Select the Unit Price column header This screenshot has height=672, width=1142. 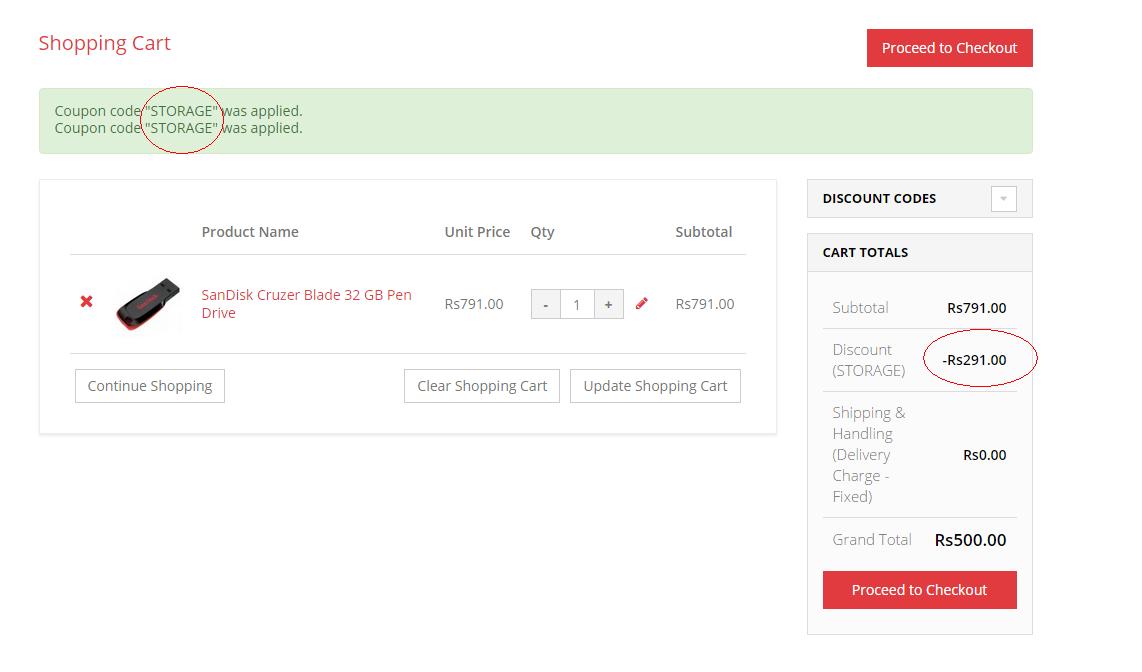click(x=477, y=232)
